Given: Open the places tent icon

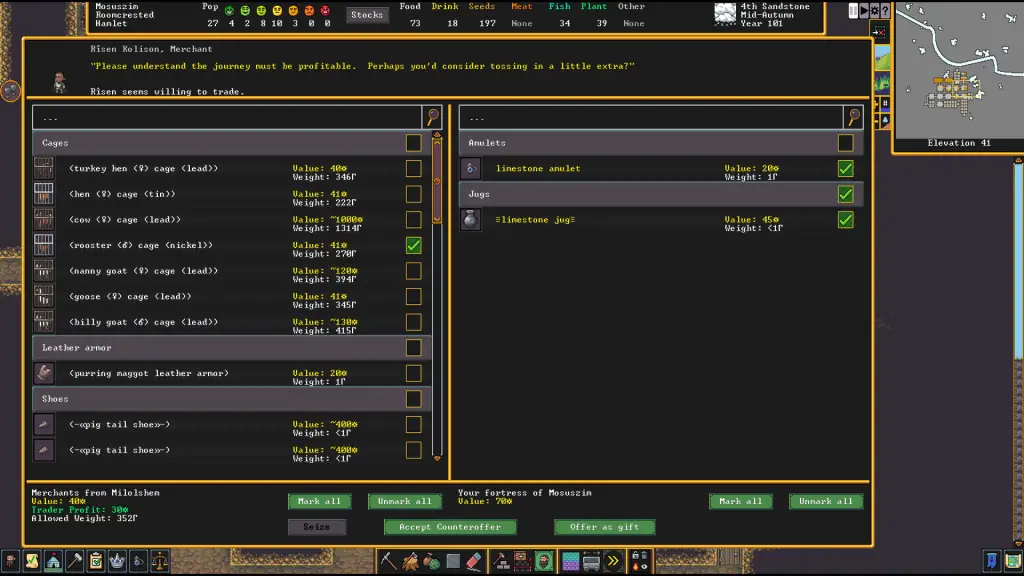Looking at the screenshot, I should click(54, 561).
